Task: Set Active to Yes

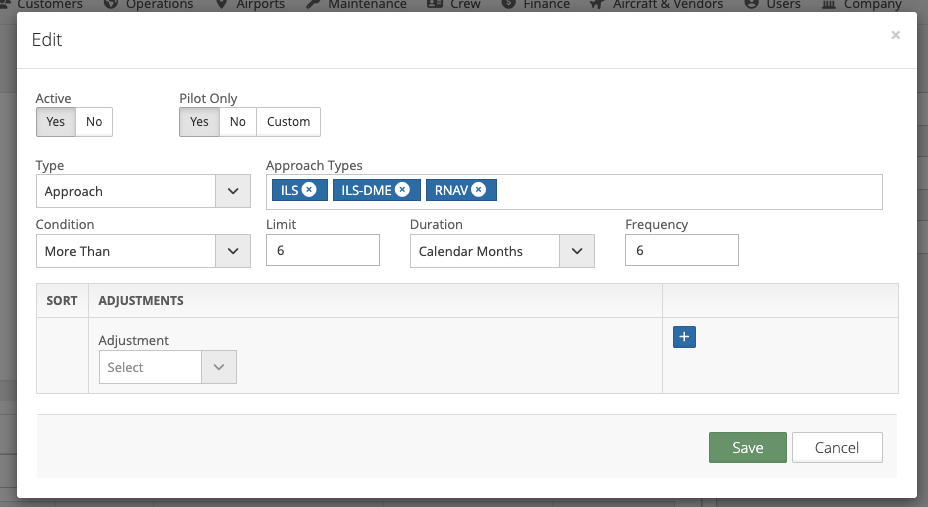Action: coord(56,122)
